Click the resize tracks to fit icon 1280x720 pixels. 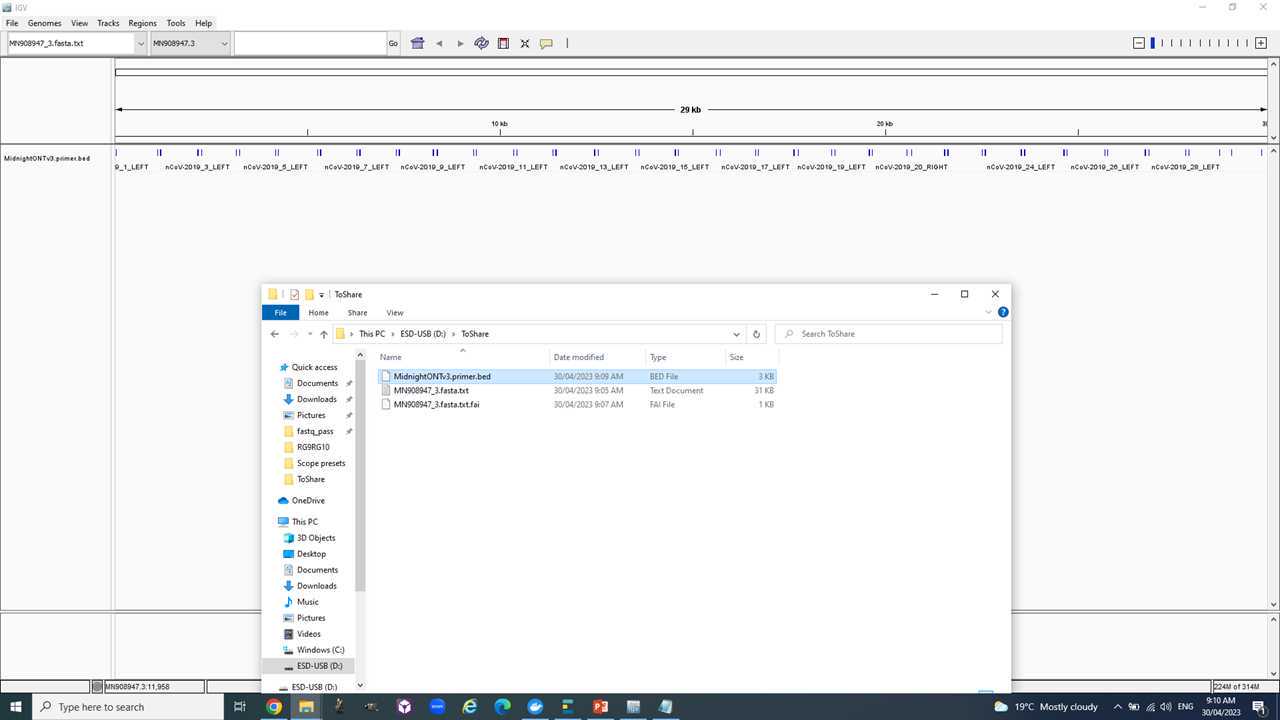(x=524, y=43)
